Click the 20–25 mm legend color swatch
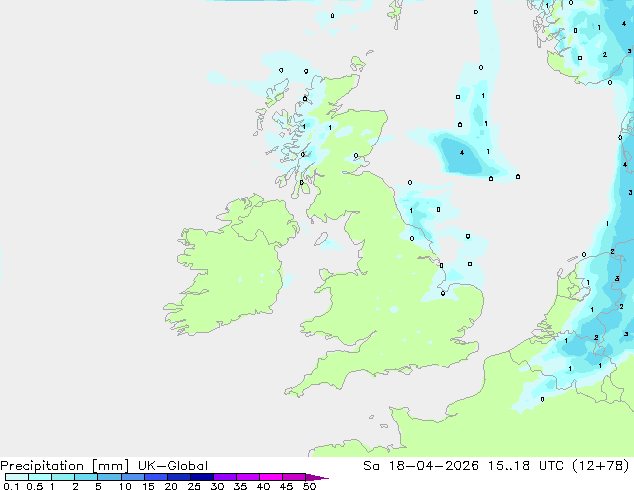Screen dimensions: 634x490 [x=178, y=477]
